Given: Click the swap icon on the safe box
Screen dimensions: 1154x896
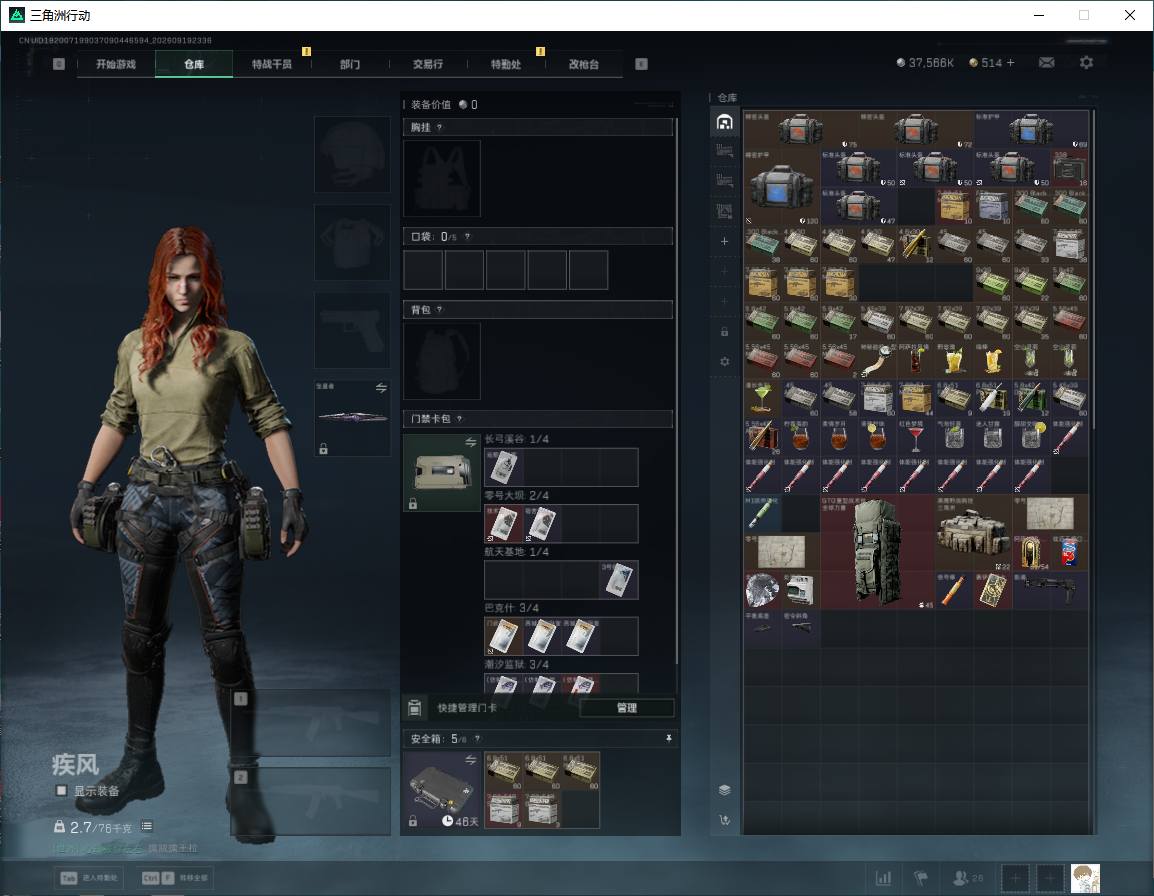Looking at the screenshot, I should pos(470,759).
